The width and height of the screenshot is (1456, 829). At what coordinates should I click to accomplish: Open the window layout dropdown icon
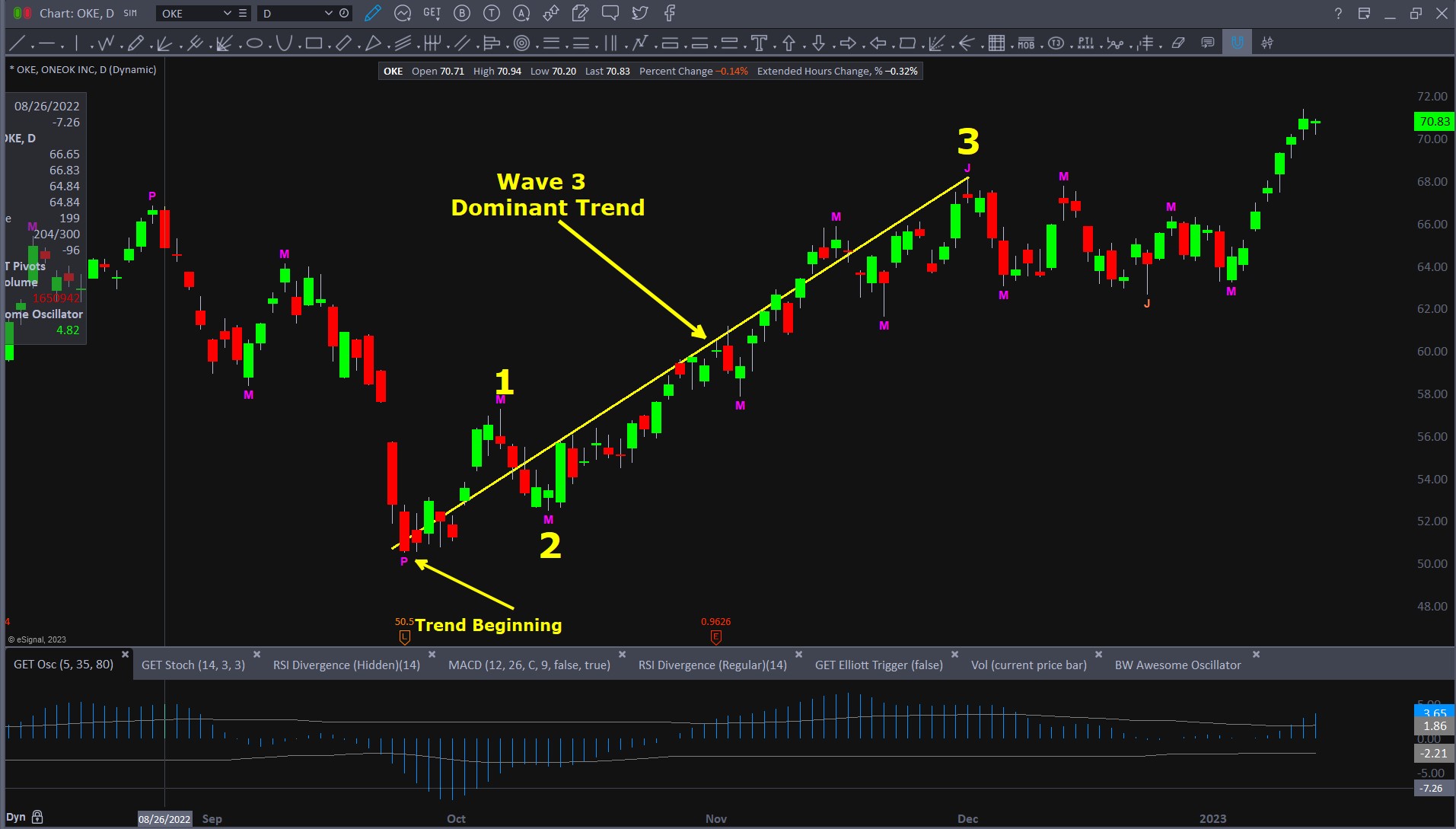pos(1364,13)
